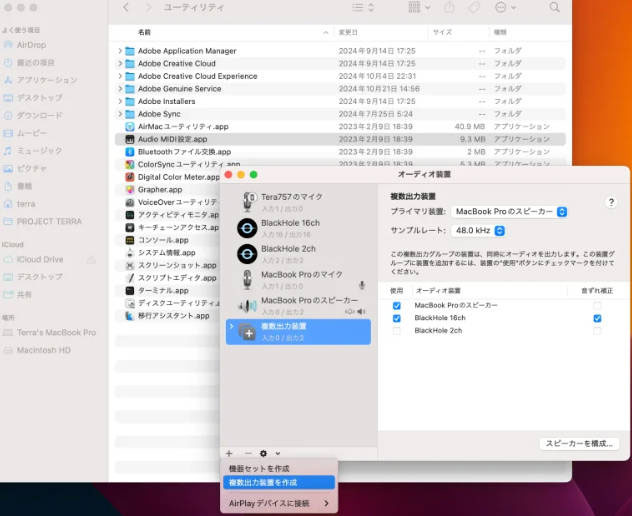Disable drift correction for BlackHole 16ch
Screen dimensions: 632x516
[x=597, y=318]
